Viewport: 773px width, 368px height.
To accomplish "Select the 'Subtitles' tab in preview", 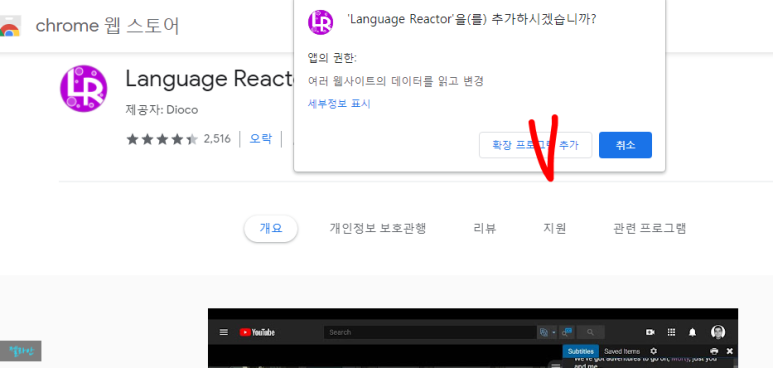I will click(581, 351).
